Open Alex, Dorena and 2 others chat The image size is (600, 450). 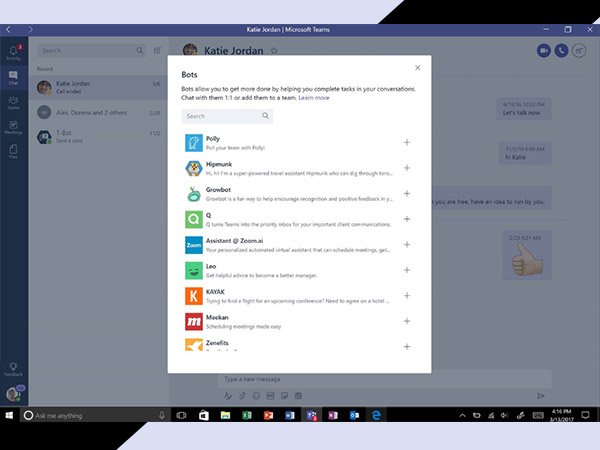[98, 112]
